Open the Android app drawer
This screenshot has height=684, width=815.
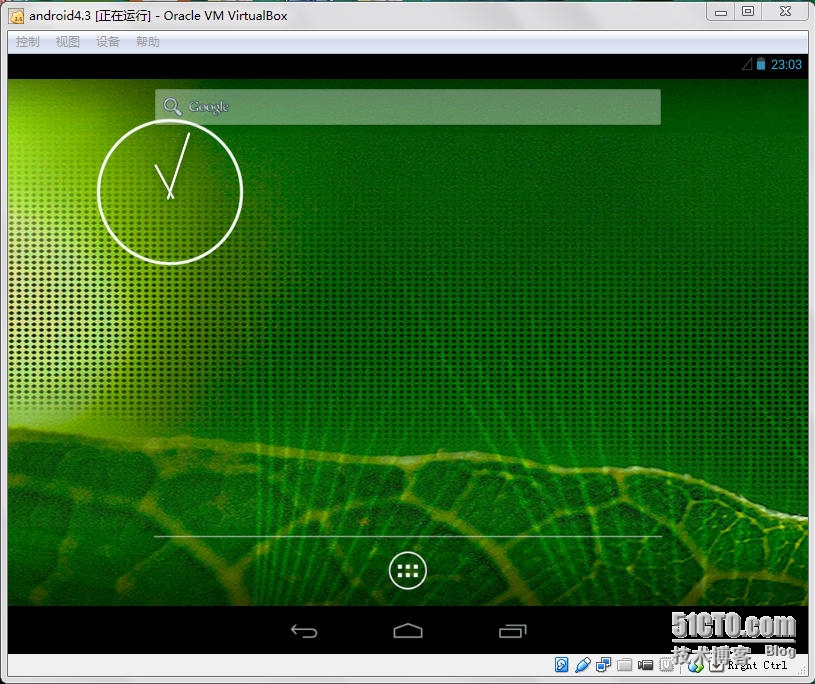408,571
